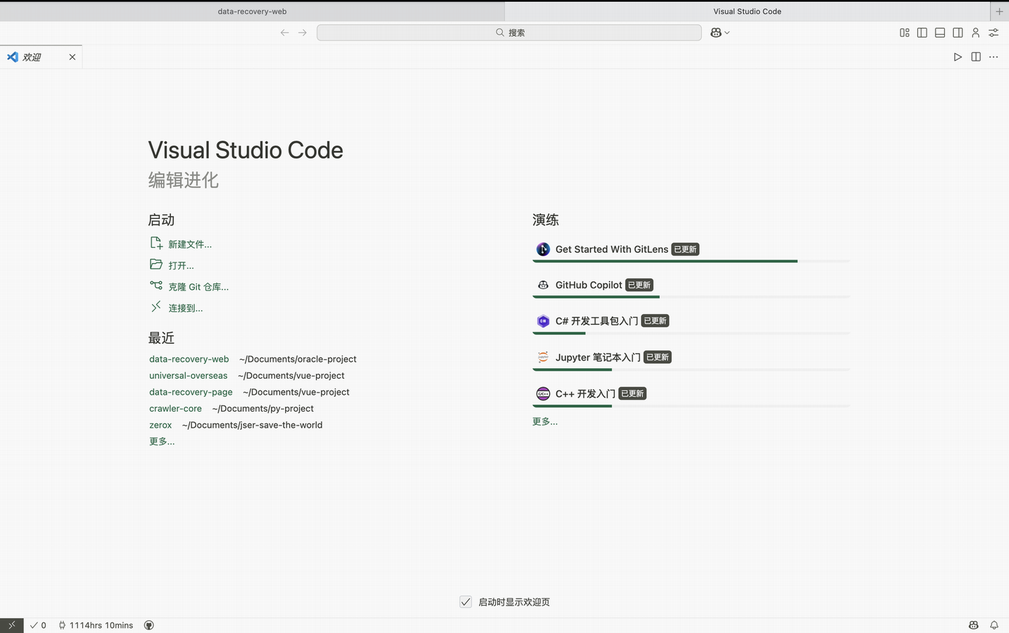This screenshot has height=633, width=1009.
Task: Open Get Started With GitLens walkthrough
Action: click(x=691, y=250)
